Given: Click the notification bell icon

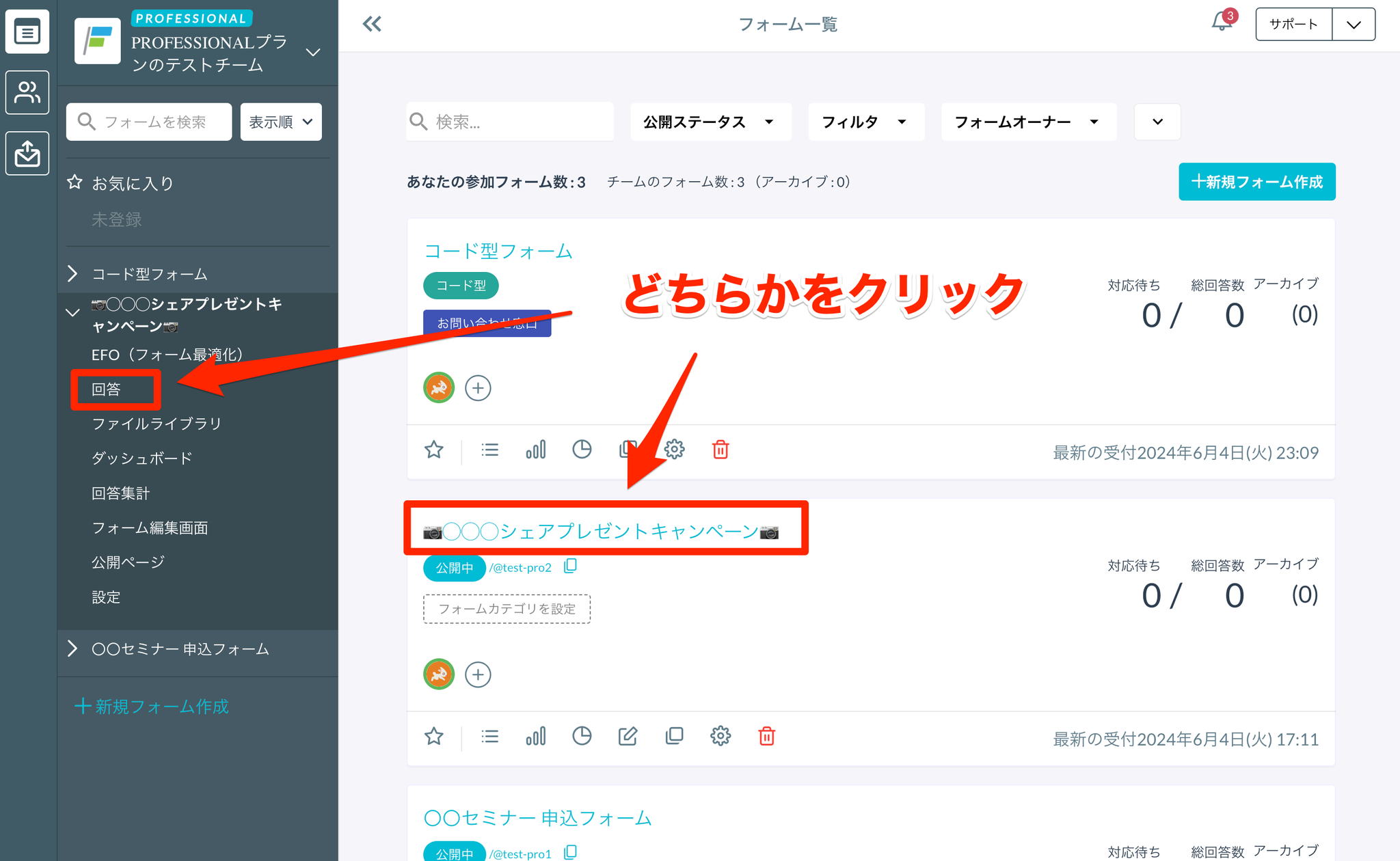Looking at the screenshot, I should tap(1221, 22).
